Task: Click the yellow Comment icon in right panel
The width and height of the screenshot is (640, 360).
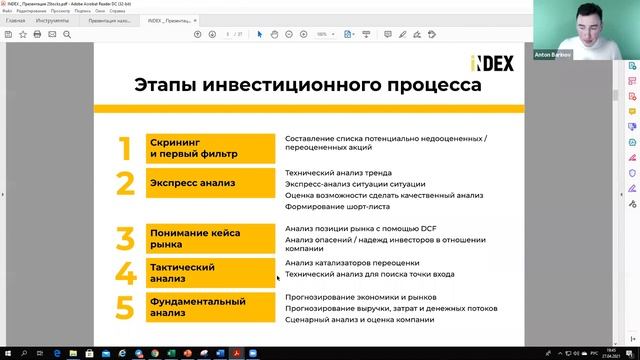Action: [x=632, y=111]
